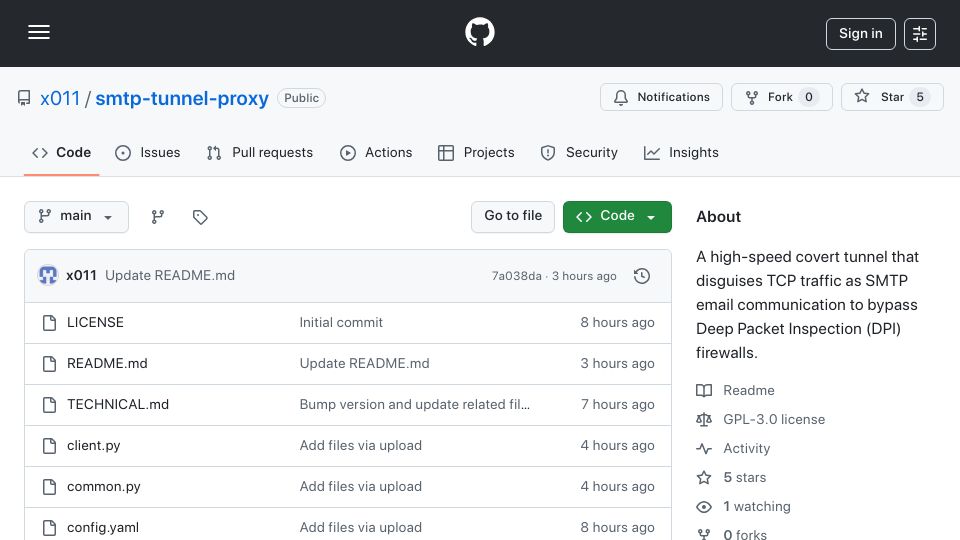Click '7 hours ago' beside TECHNICAL.md

[618, 405]
